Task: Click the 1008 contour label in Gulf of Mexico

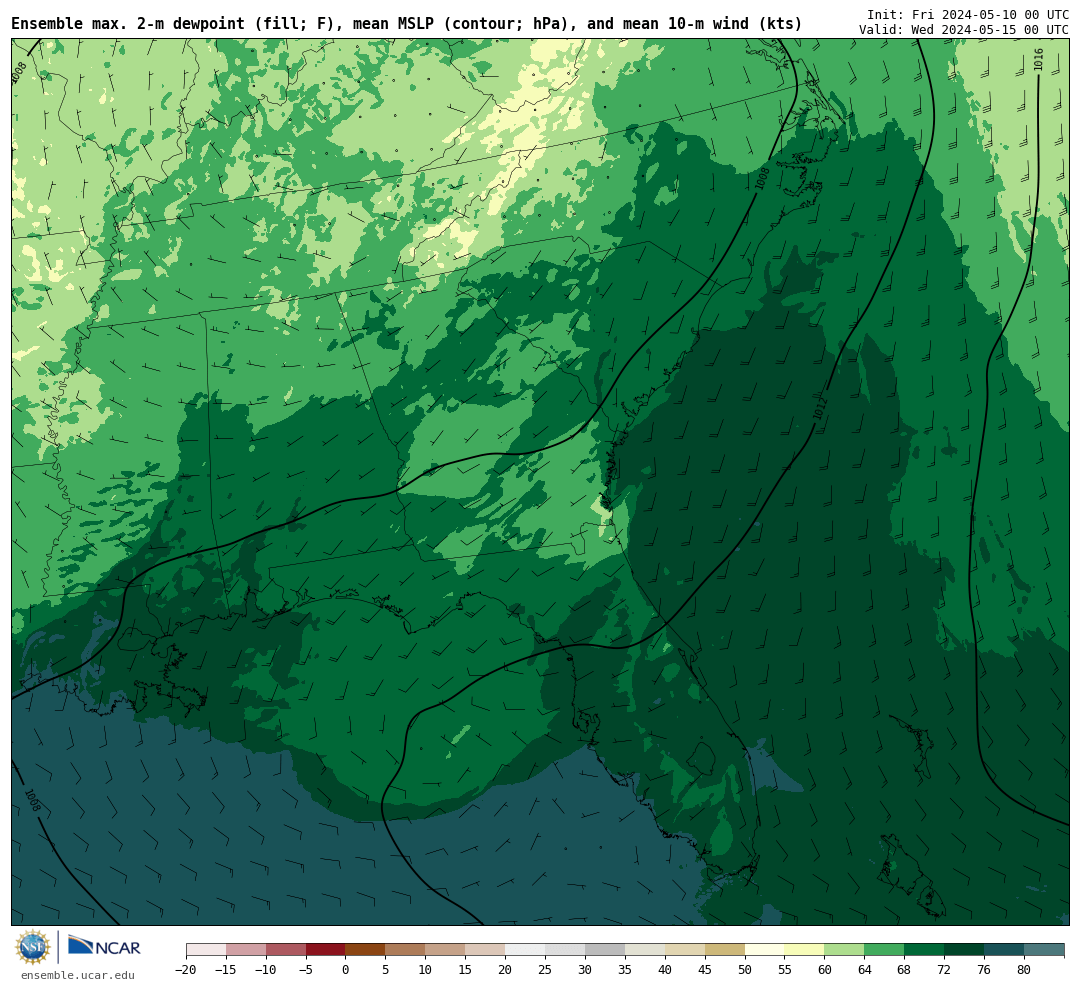Action: tap(32, 800)
